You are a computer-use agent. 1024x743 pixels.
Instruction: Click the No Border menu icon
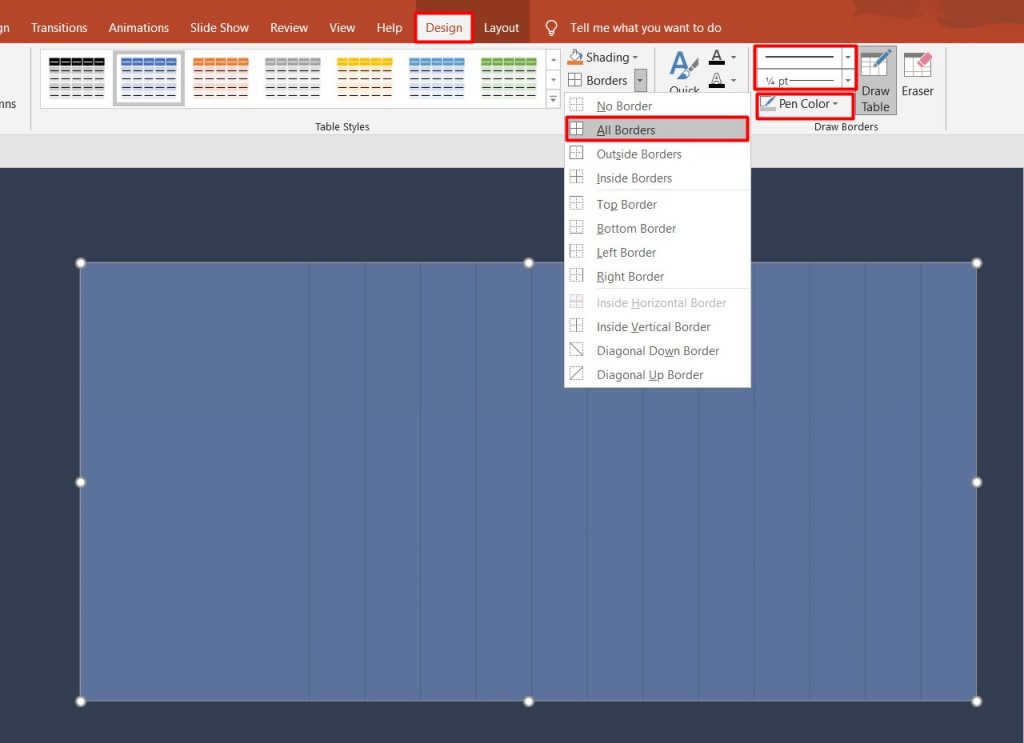(x=577, y=104)
